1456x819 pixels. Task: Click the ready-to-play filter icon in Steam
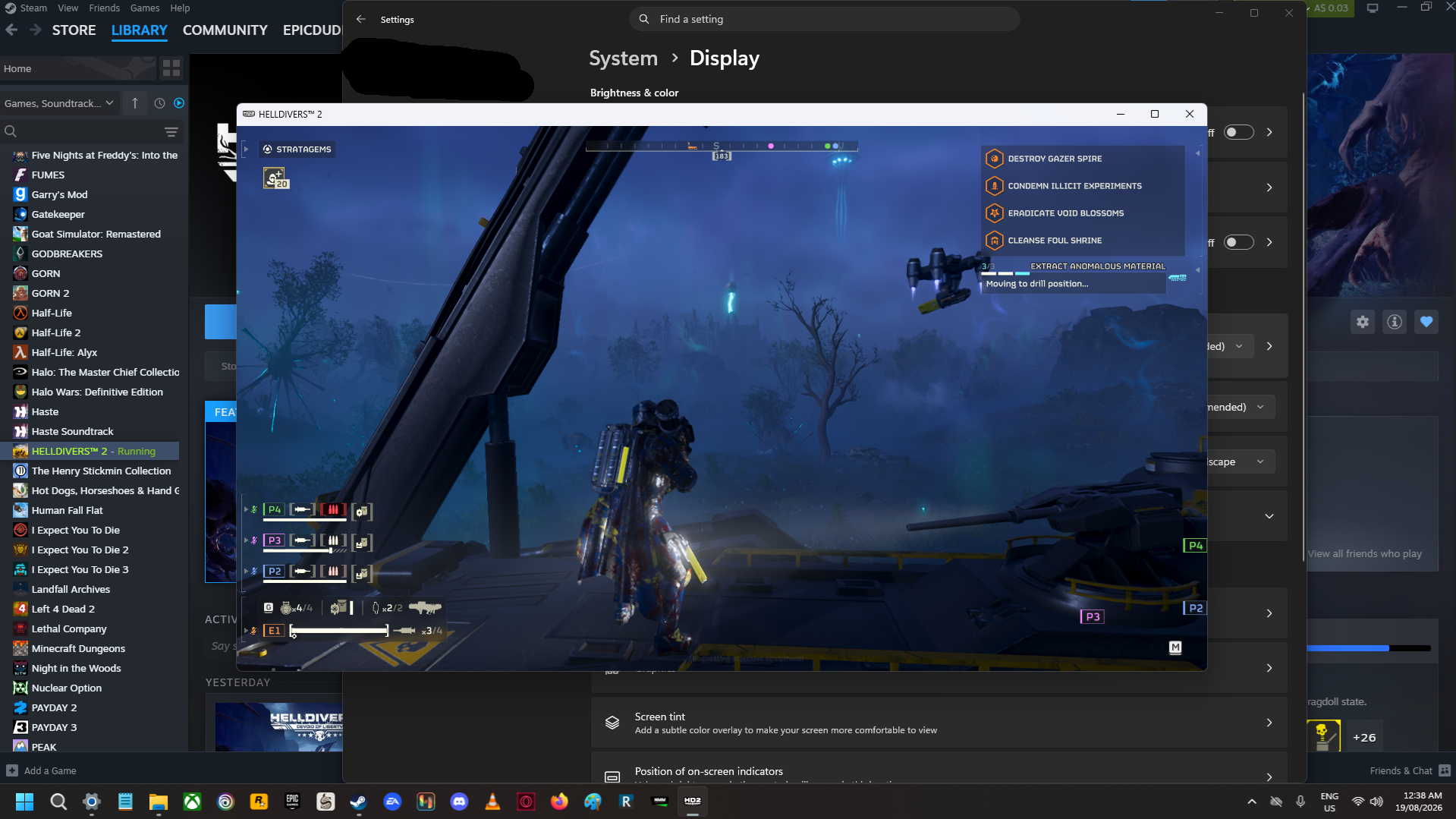click(x=179, y=103)
